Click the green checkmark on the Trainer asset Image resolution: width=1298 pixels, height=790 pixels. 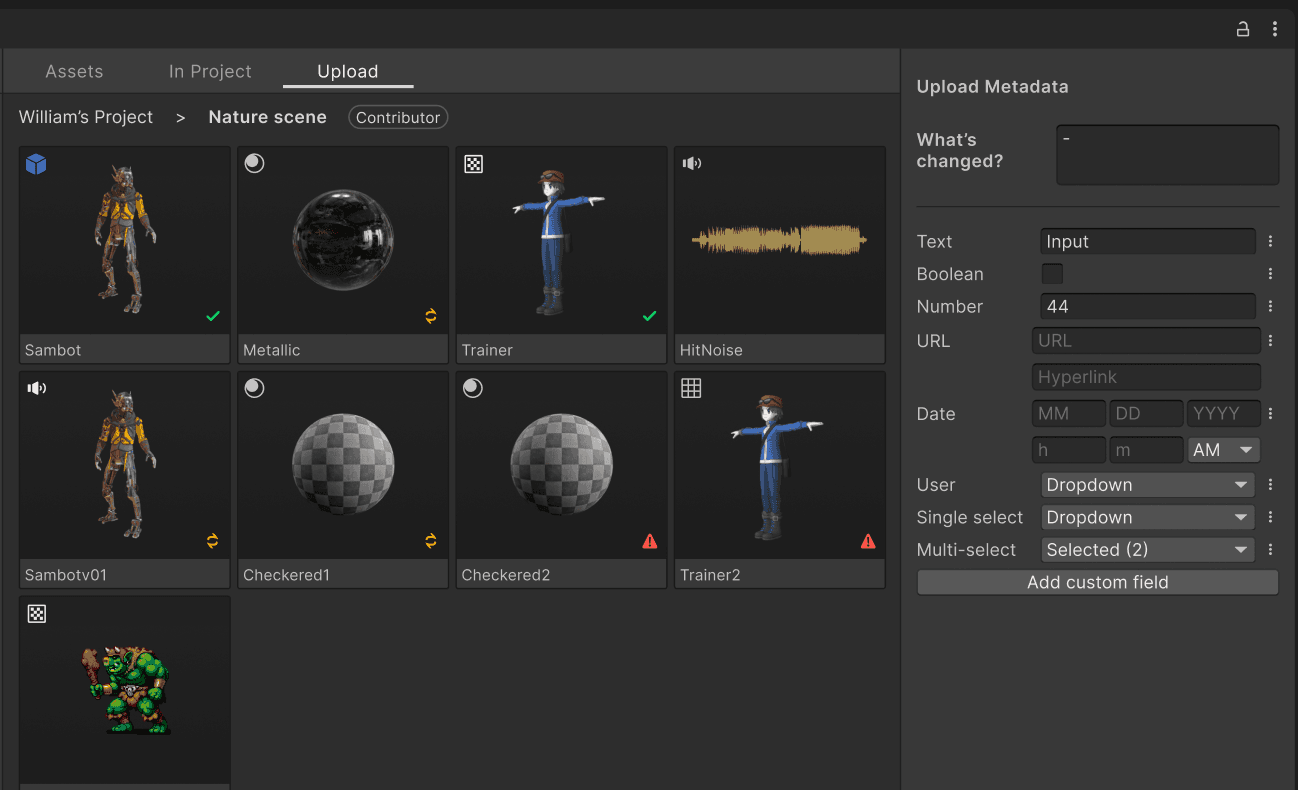[650, 316]
